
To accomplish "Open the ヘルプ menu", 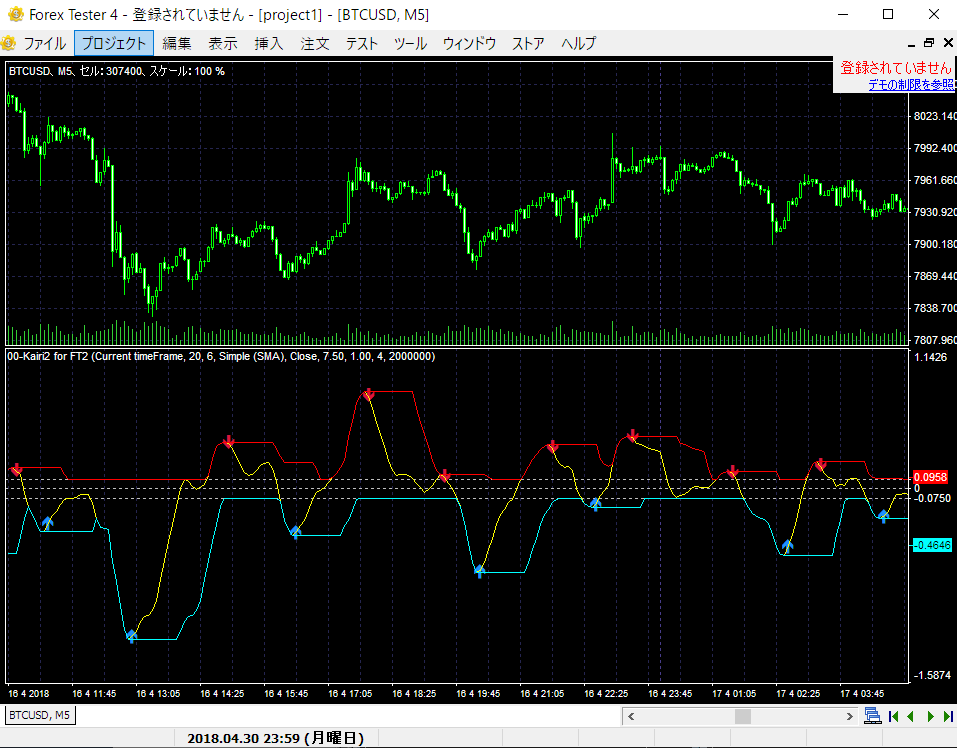I will pyautogui.click(x=579, y=43).
